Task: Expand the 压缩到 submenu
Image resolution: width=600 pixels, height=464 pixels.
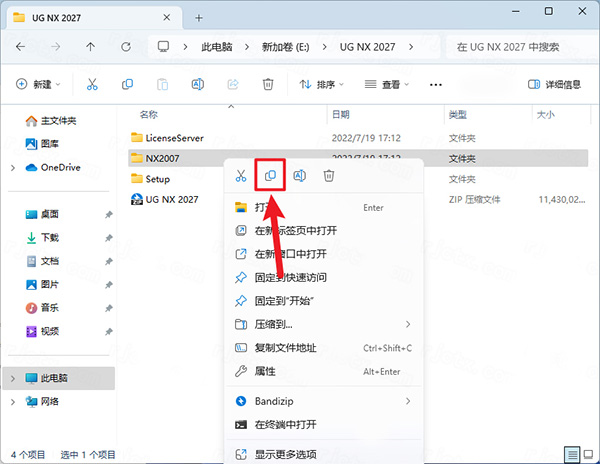Action: (408, 324)
